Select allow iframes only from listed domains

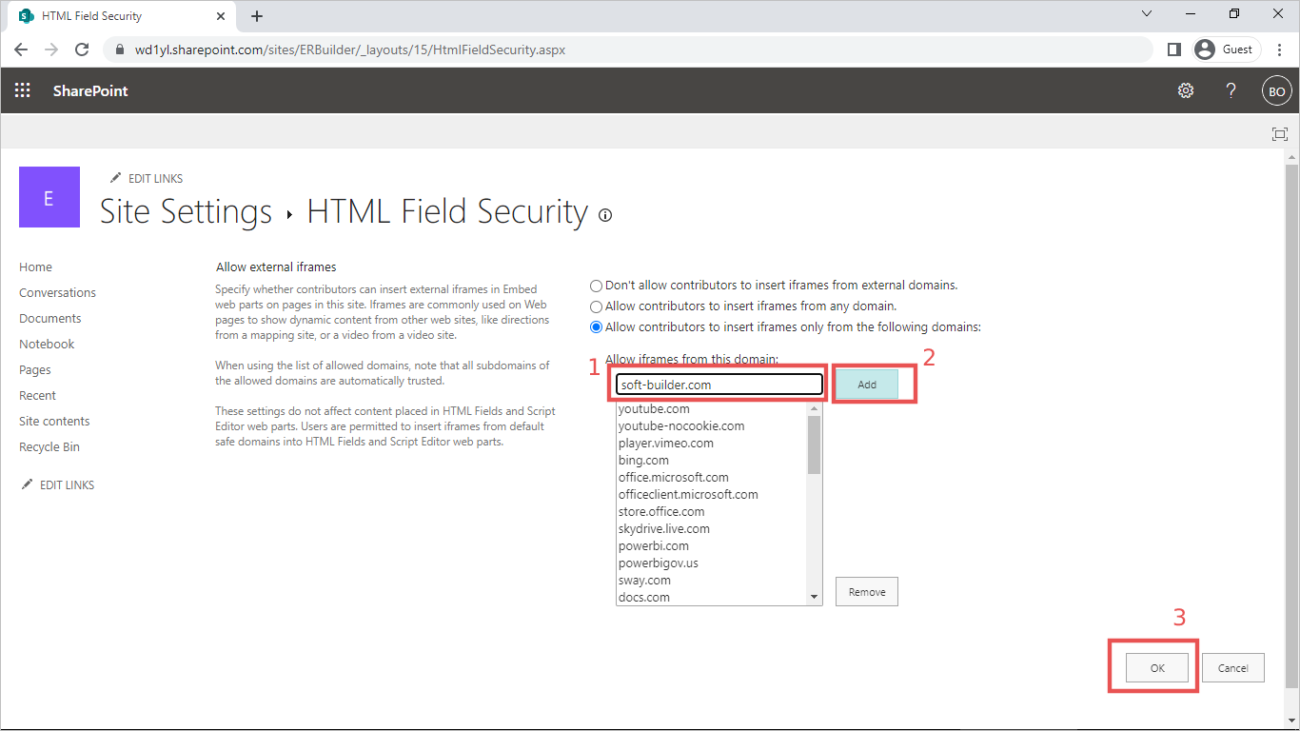coord(596,327)
